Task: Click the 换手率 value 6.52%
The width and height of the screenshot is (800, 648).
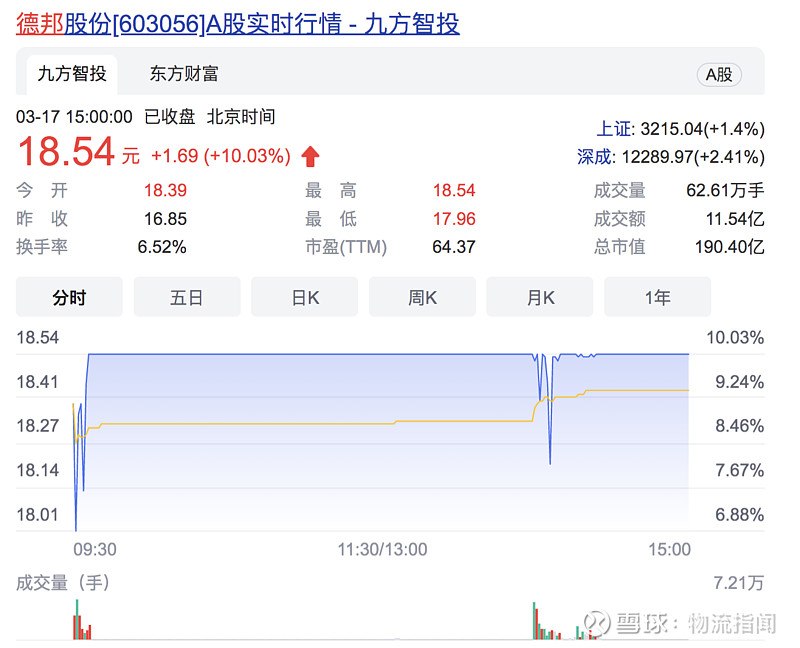Action: (x=162, y=247)
